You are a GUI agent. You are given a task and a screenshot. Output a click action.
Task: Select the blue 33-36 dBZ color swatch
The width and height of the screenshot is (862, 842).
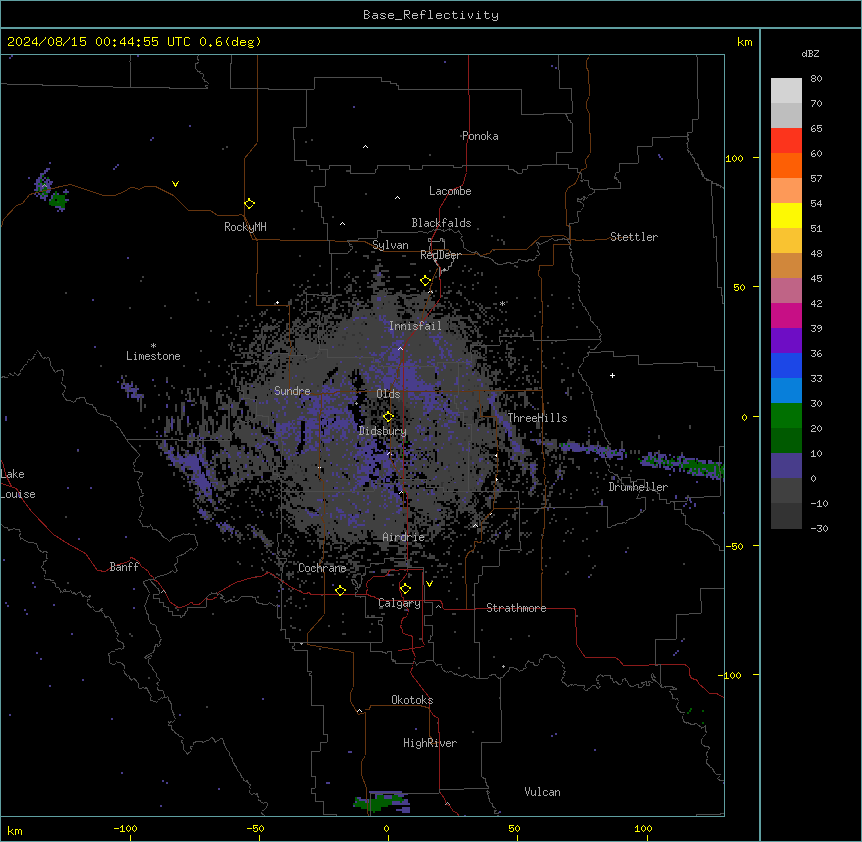coord(786,365)
